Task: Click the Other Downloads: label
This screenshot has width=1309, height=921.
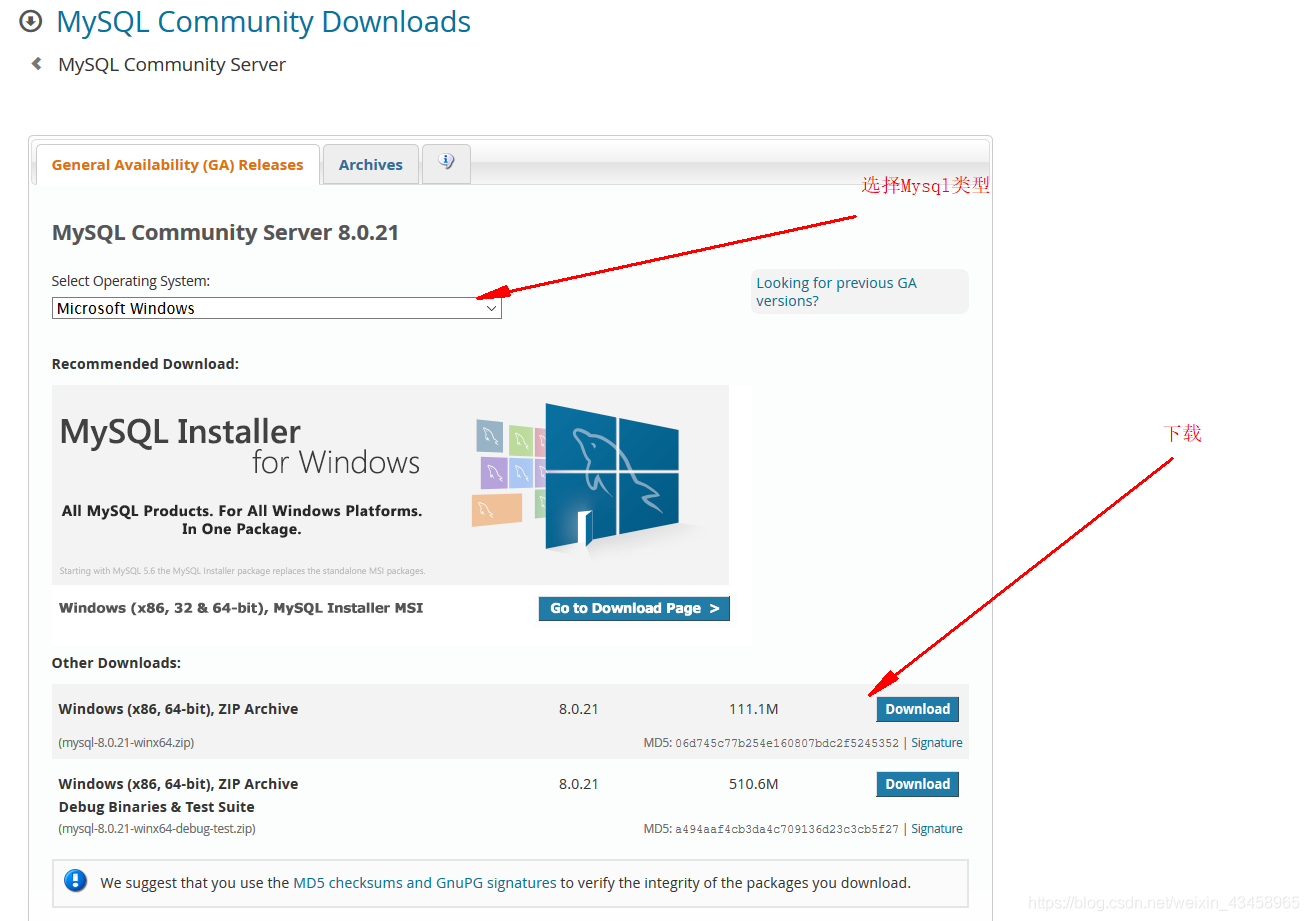Action: [x=116, y=663]
